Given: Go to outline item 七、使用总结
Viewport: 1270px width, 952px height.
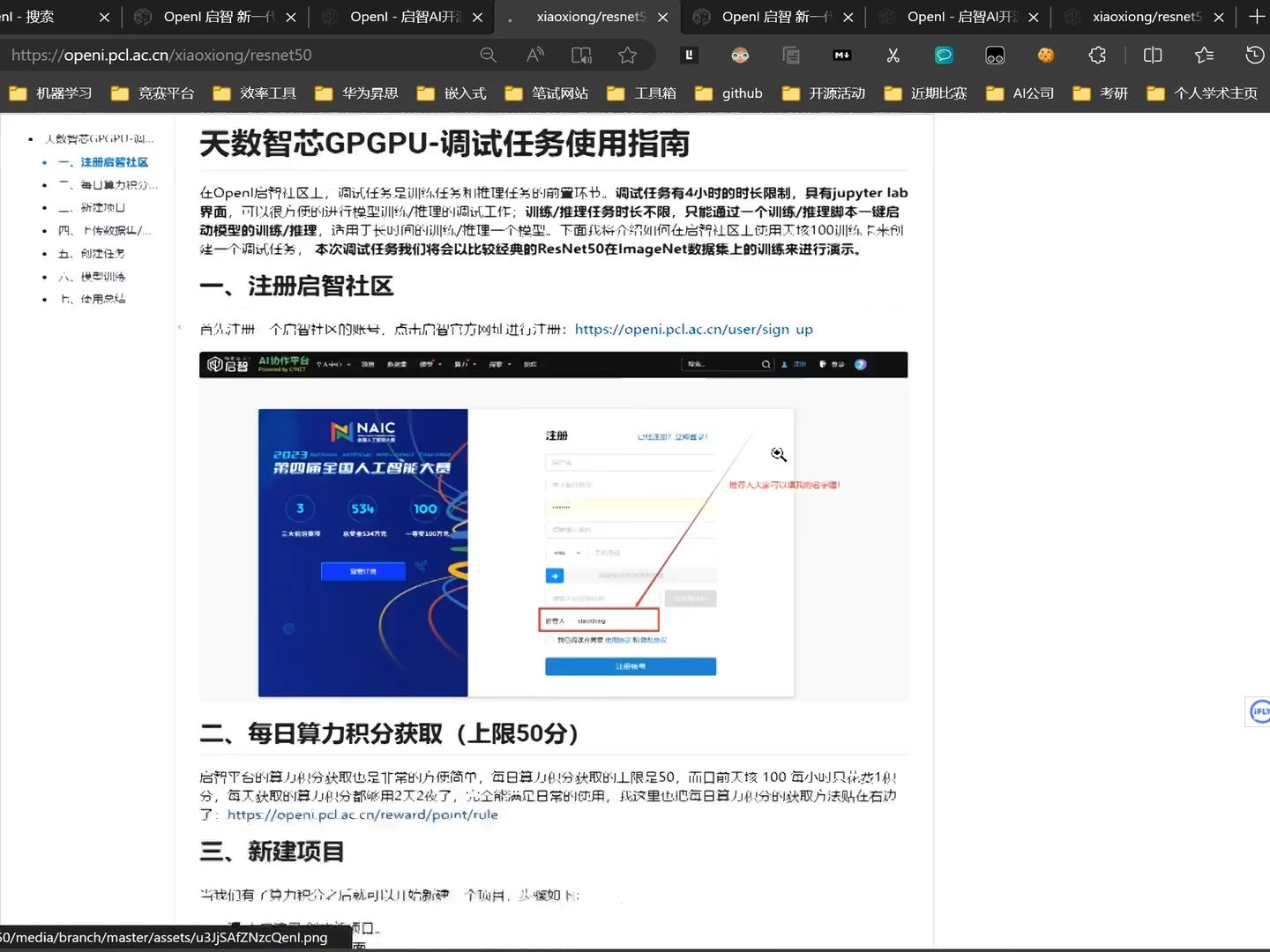Looking at the screenshot, I should point(92,300).
